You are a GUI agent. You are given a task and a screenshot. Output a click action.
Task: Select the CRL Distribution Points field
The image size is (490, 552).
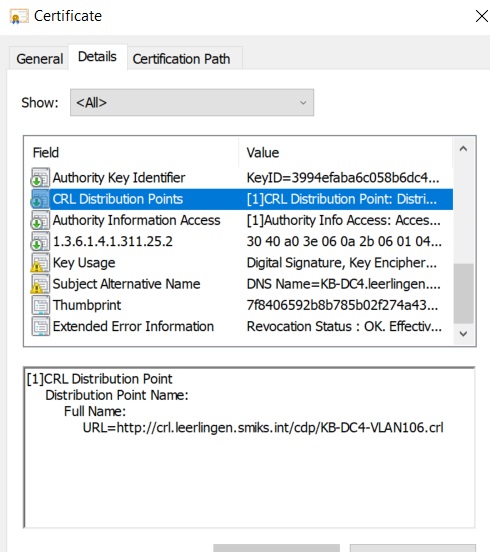pos(238,199)
